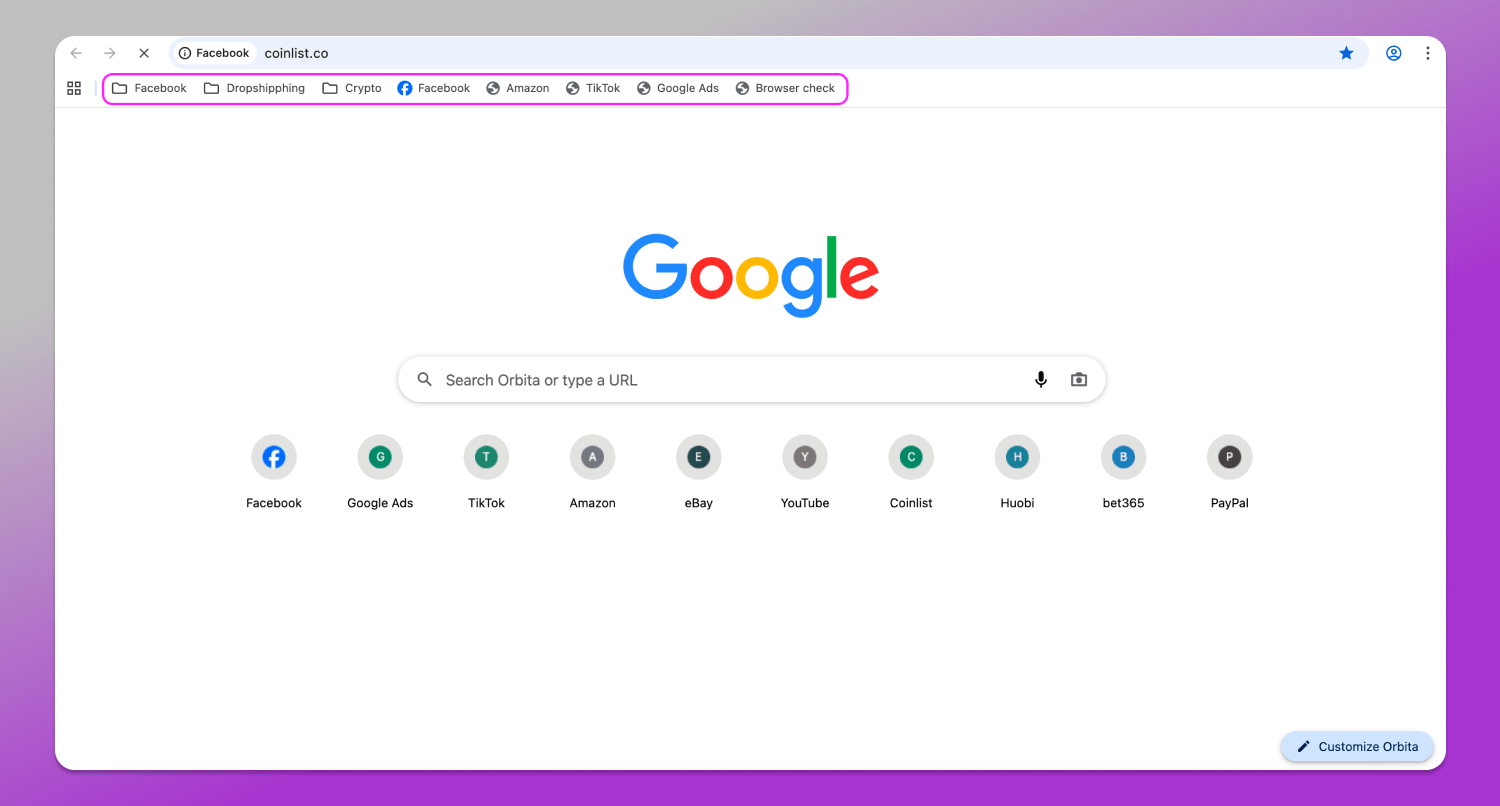Open the Amazon bookmark
1500x806 pixels.
tap(518, 88)
